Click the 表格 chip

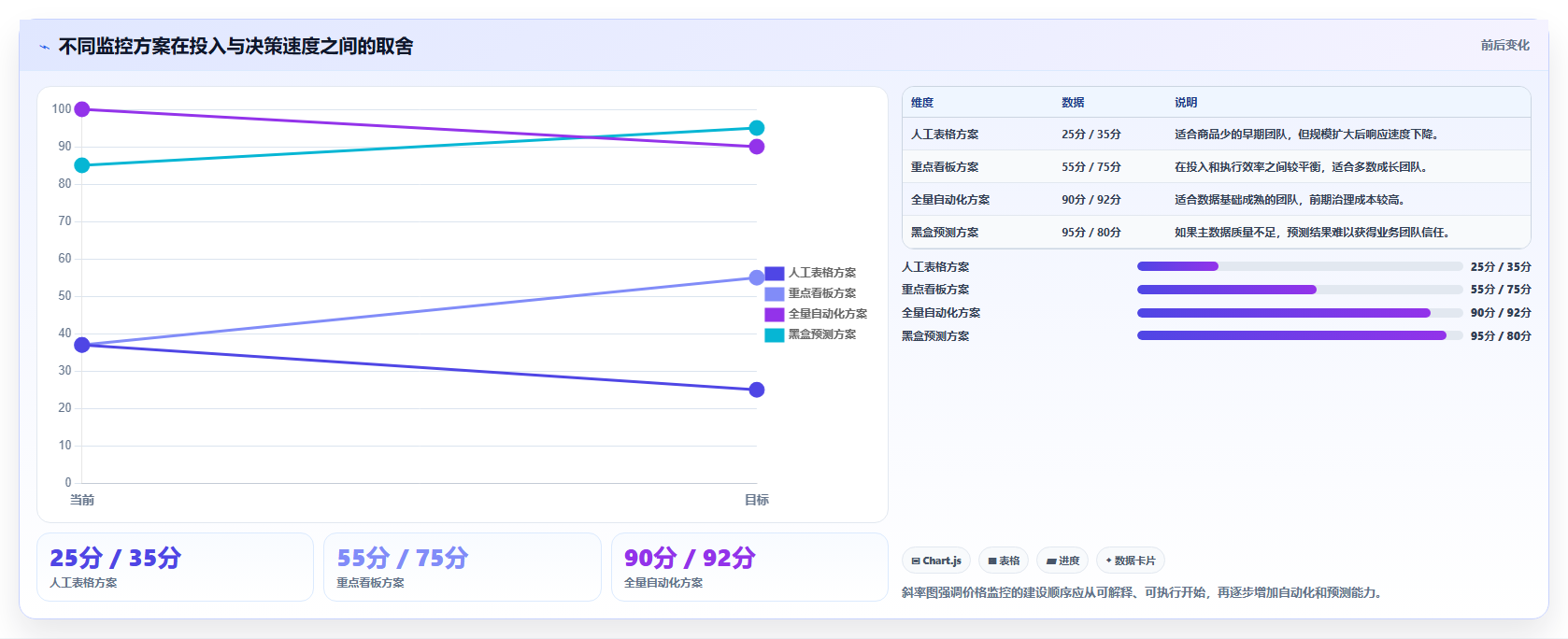[x=1004, y=561]
